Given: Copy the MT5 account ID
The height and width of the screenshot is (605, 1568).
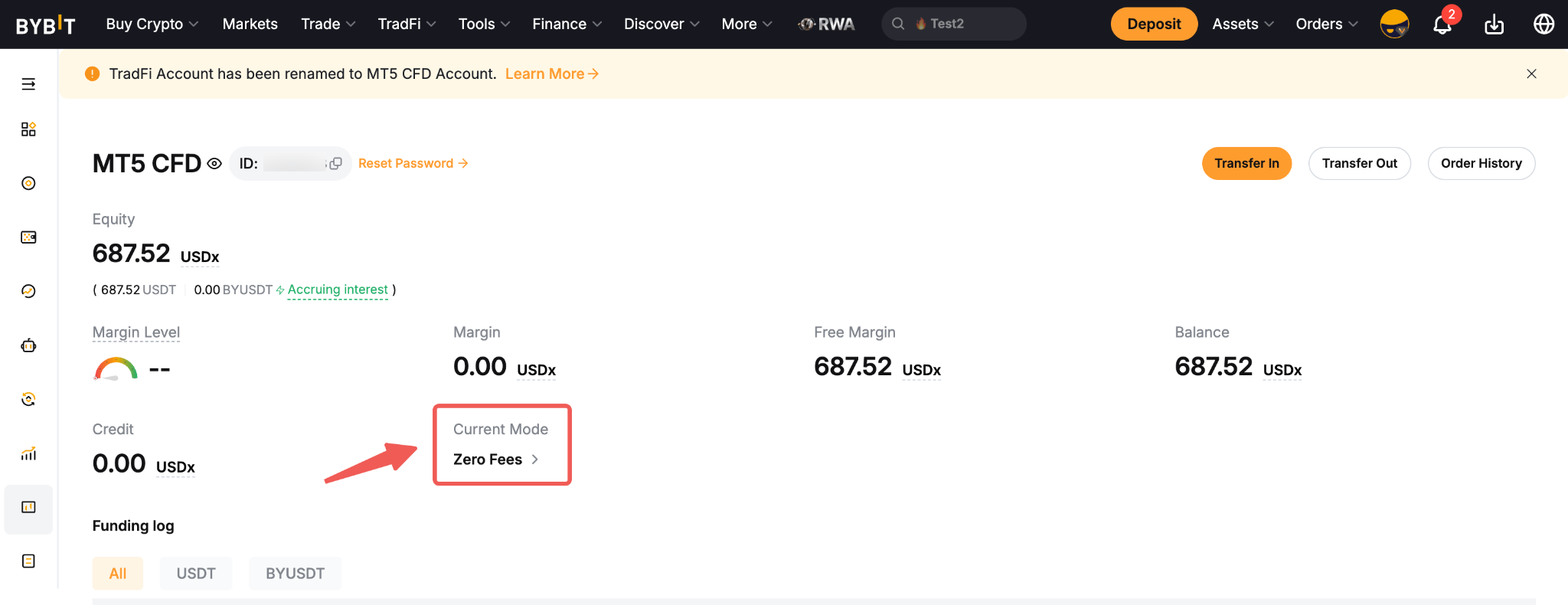Looking at the screenshot, I should point(335,163).
